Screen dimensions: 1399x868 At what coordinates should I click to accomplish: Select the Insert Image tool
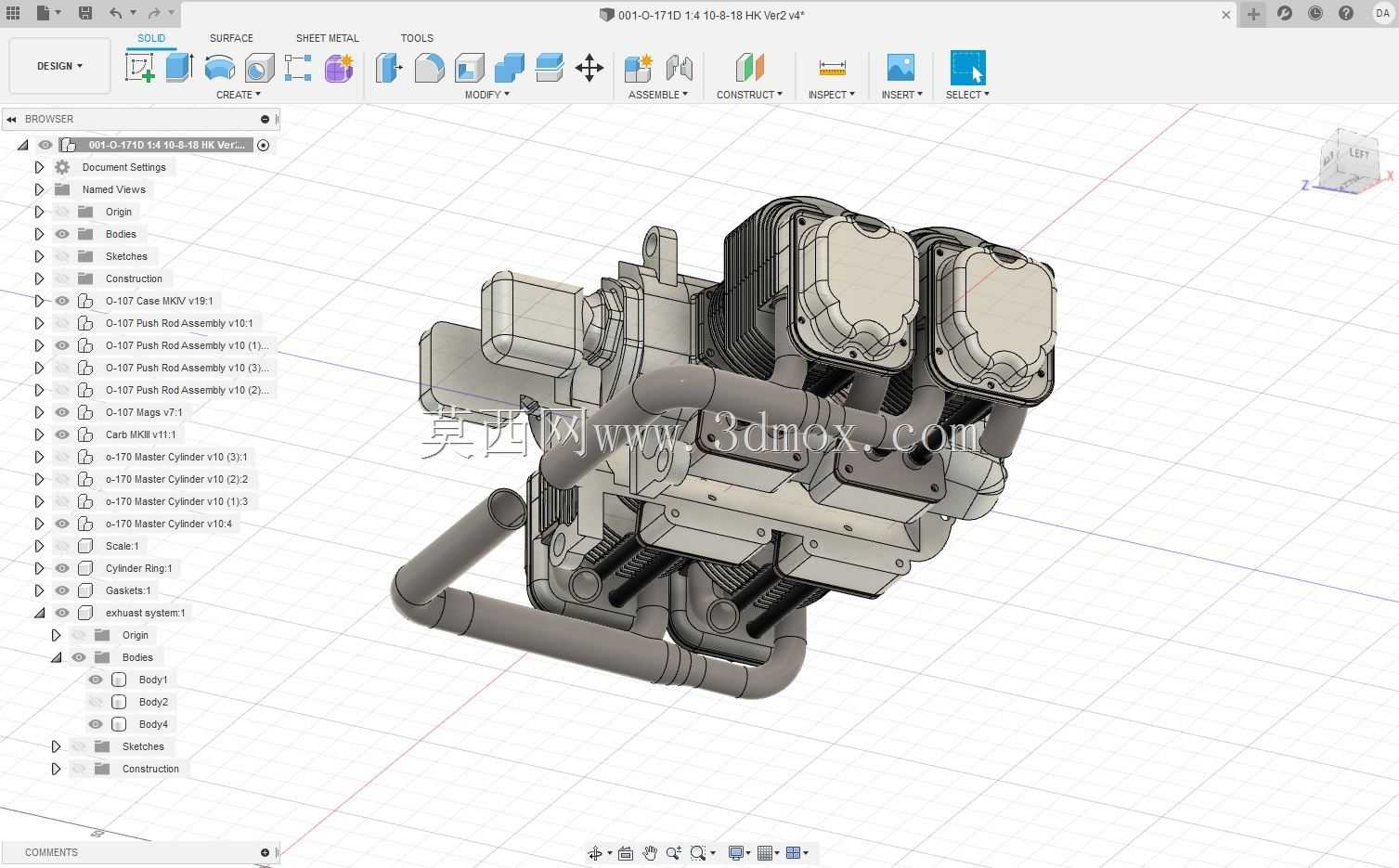(900, 68)
